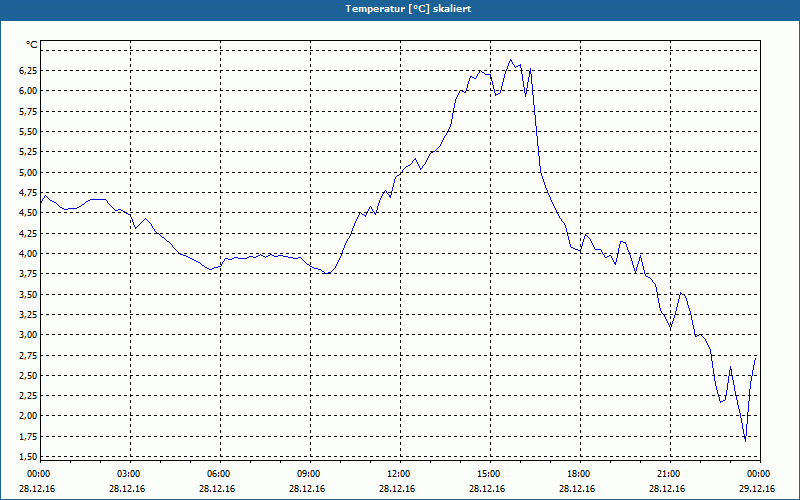Select the 03:00 time label
Screen dimensions: 800x500
point(128,474)
